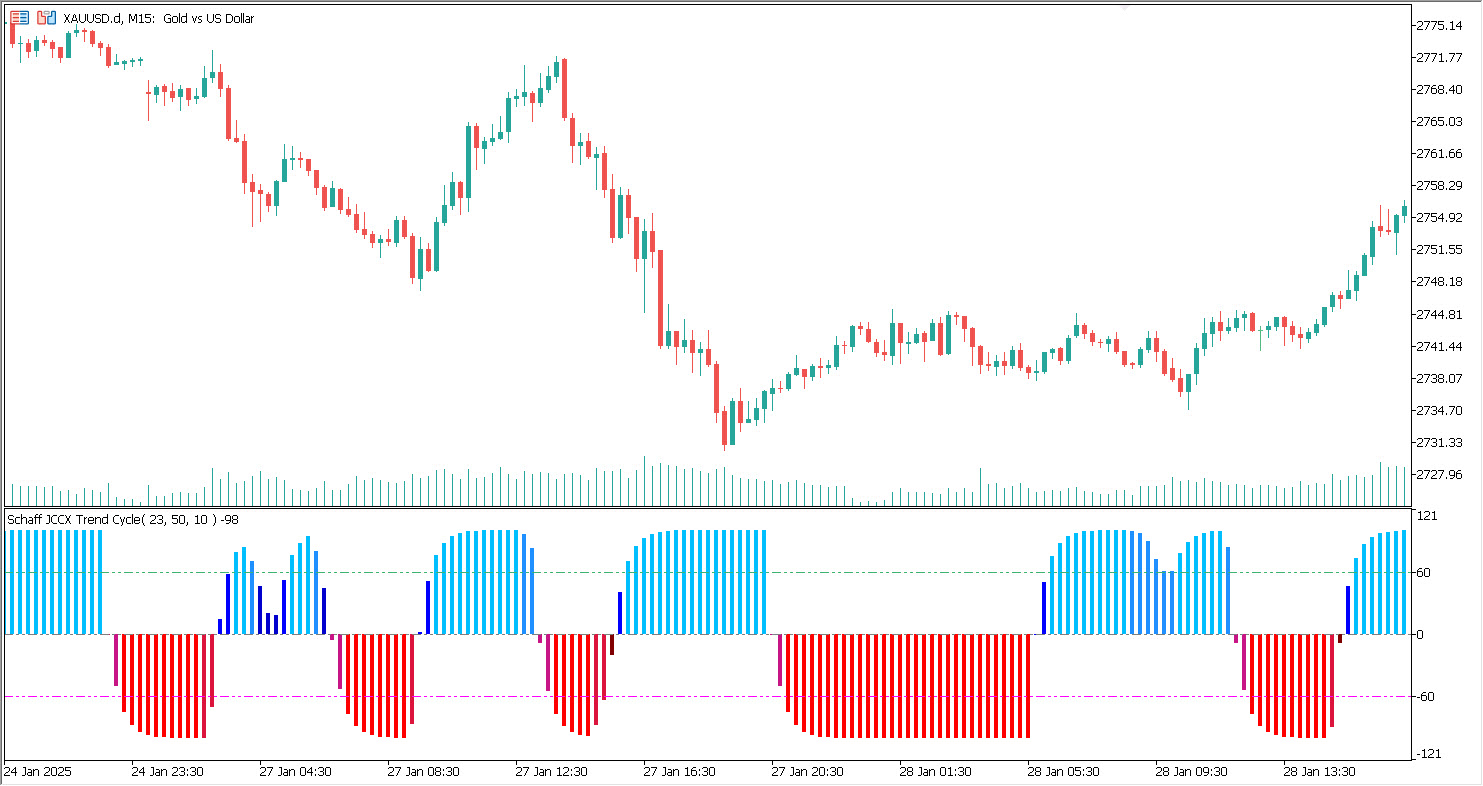Click the 28 Jan 09:30 time label
The width and height of the screenshot is (1483, 786).
[1192, 772]
